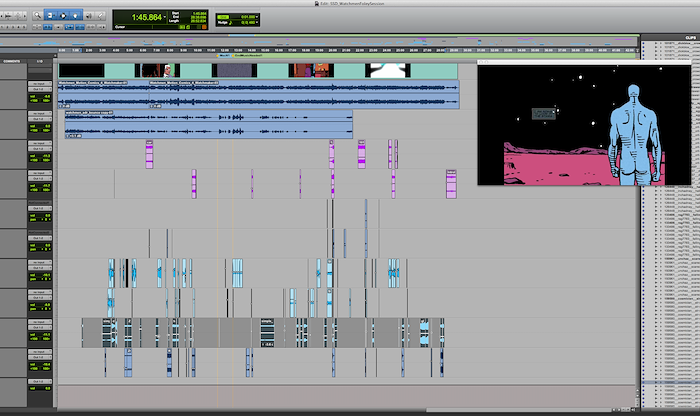The width and height of the screenshot is (700, 416).
Task: Open the Nudge value dropdown
Action: point(257,22)
